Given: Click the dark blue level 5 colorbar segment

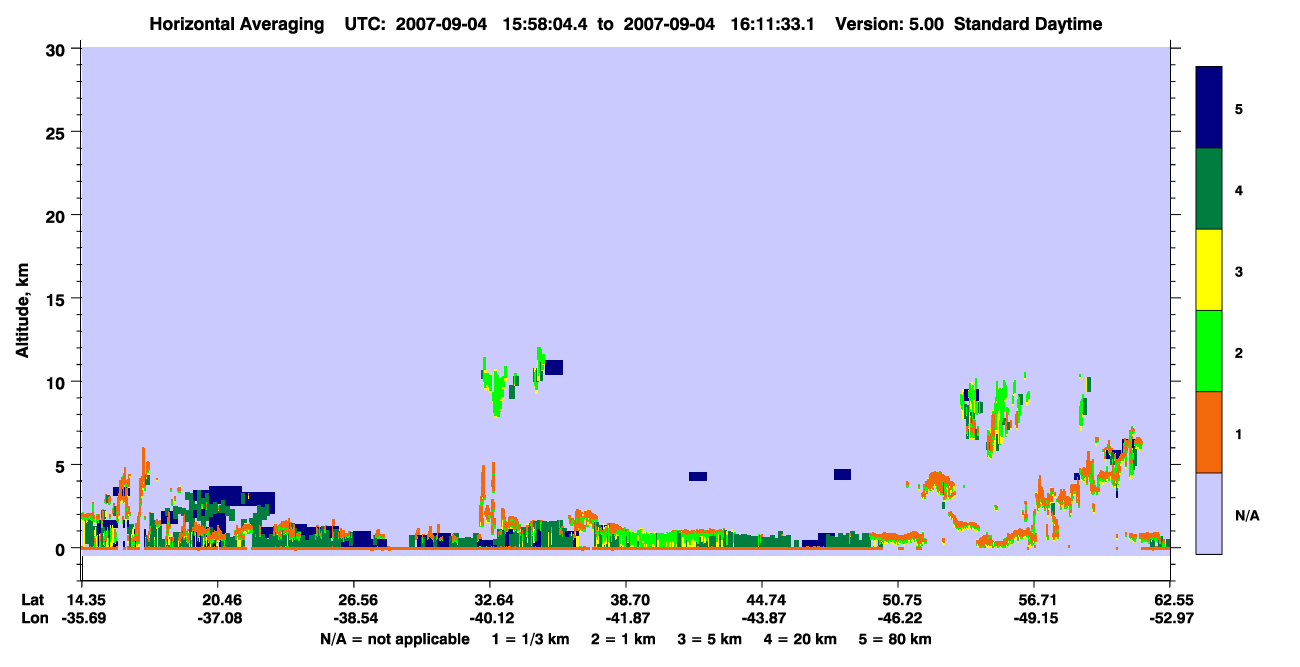Looking at the screenshot, I should pyautogui.click(x=1209, y=108).
